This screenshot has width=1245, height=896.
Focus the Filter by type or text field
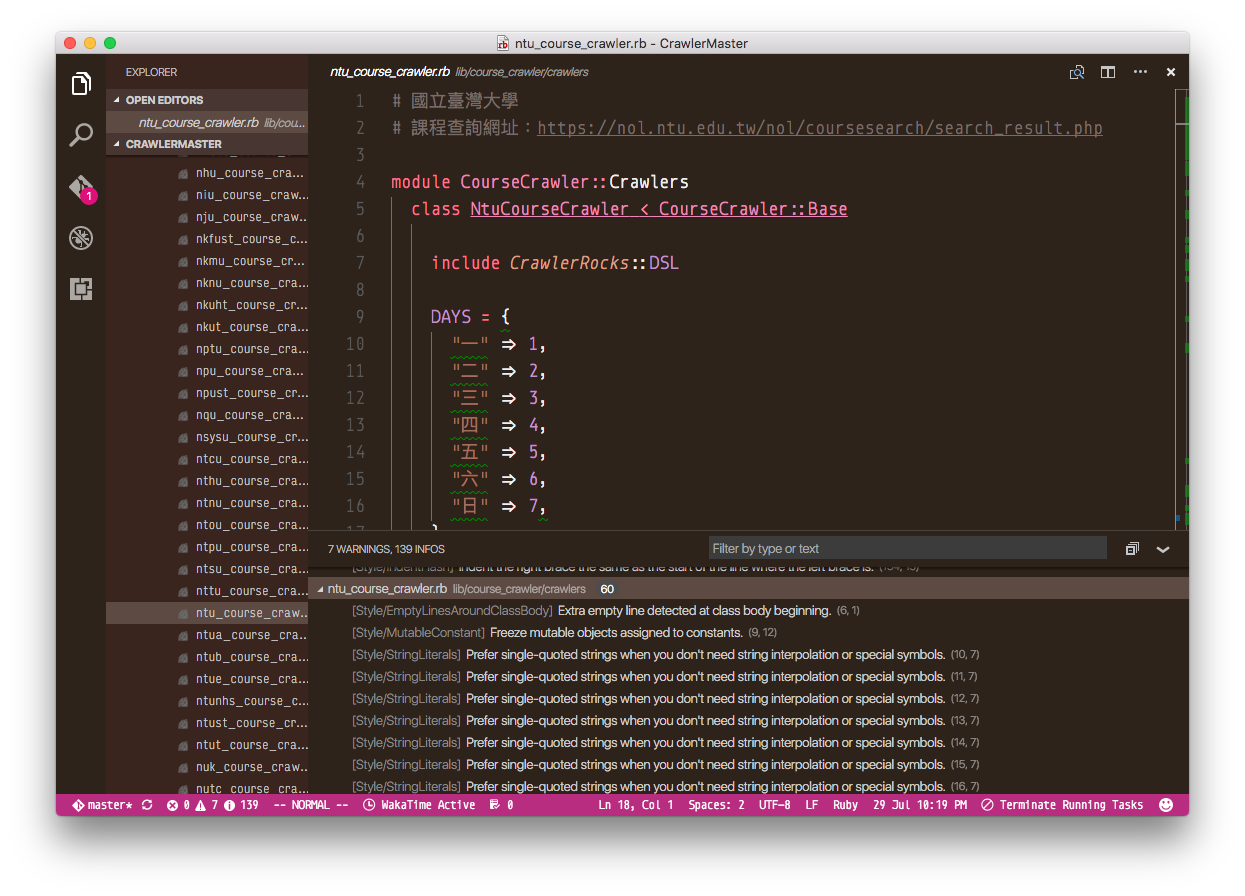click(x=908, y=548)
